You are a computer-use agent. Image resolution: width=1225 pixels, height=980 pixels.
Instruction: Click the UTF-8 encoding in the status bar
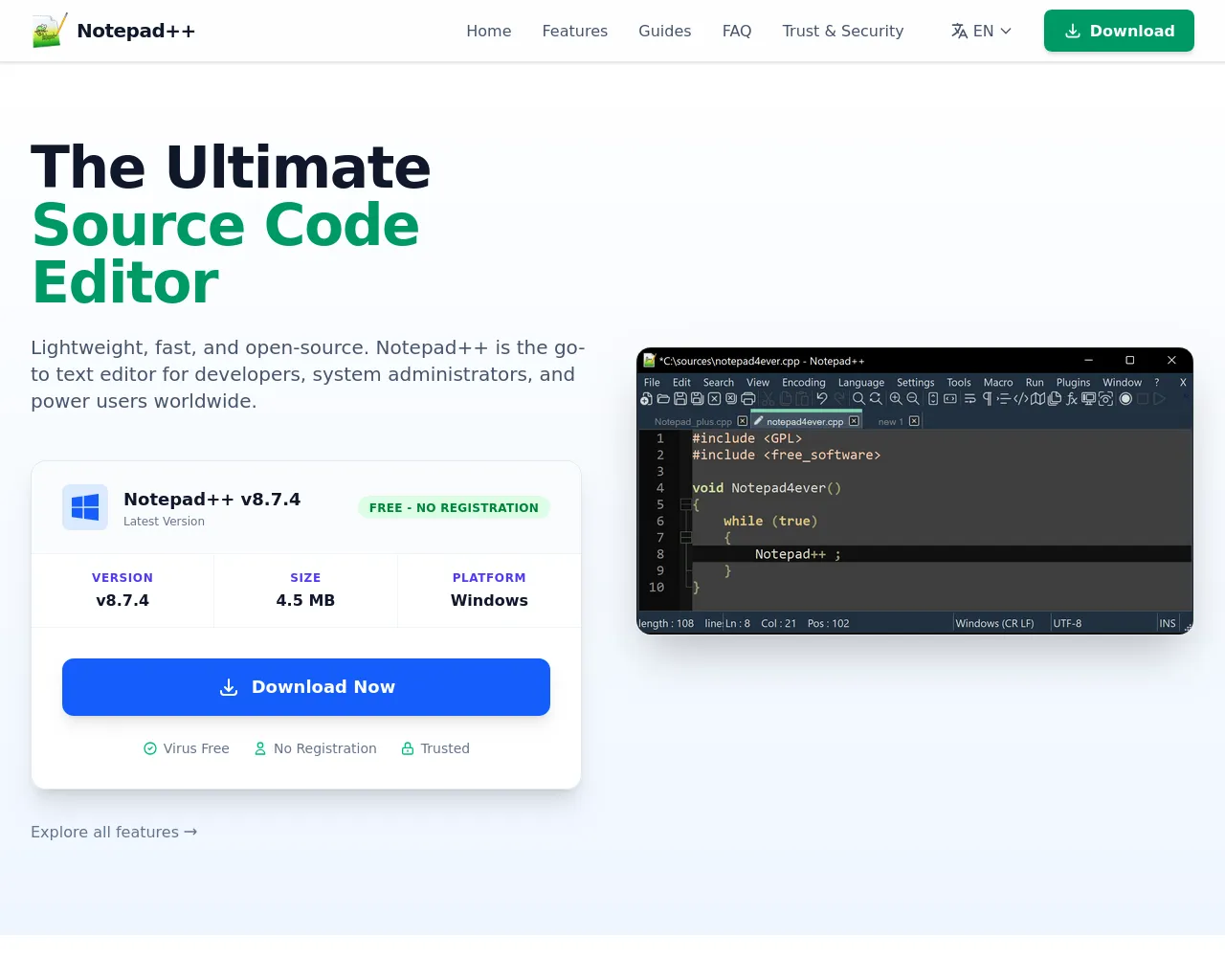1067,623
